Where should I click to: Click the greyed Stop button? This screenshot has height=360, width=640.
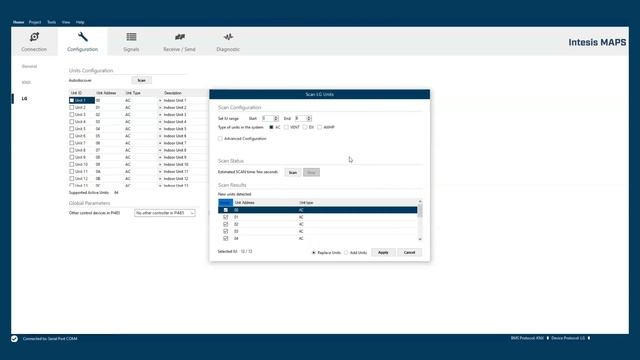[311, 173]
